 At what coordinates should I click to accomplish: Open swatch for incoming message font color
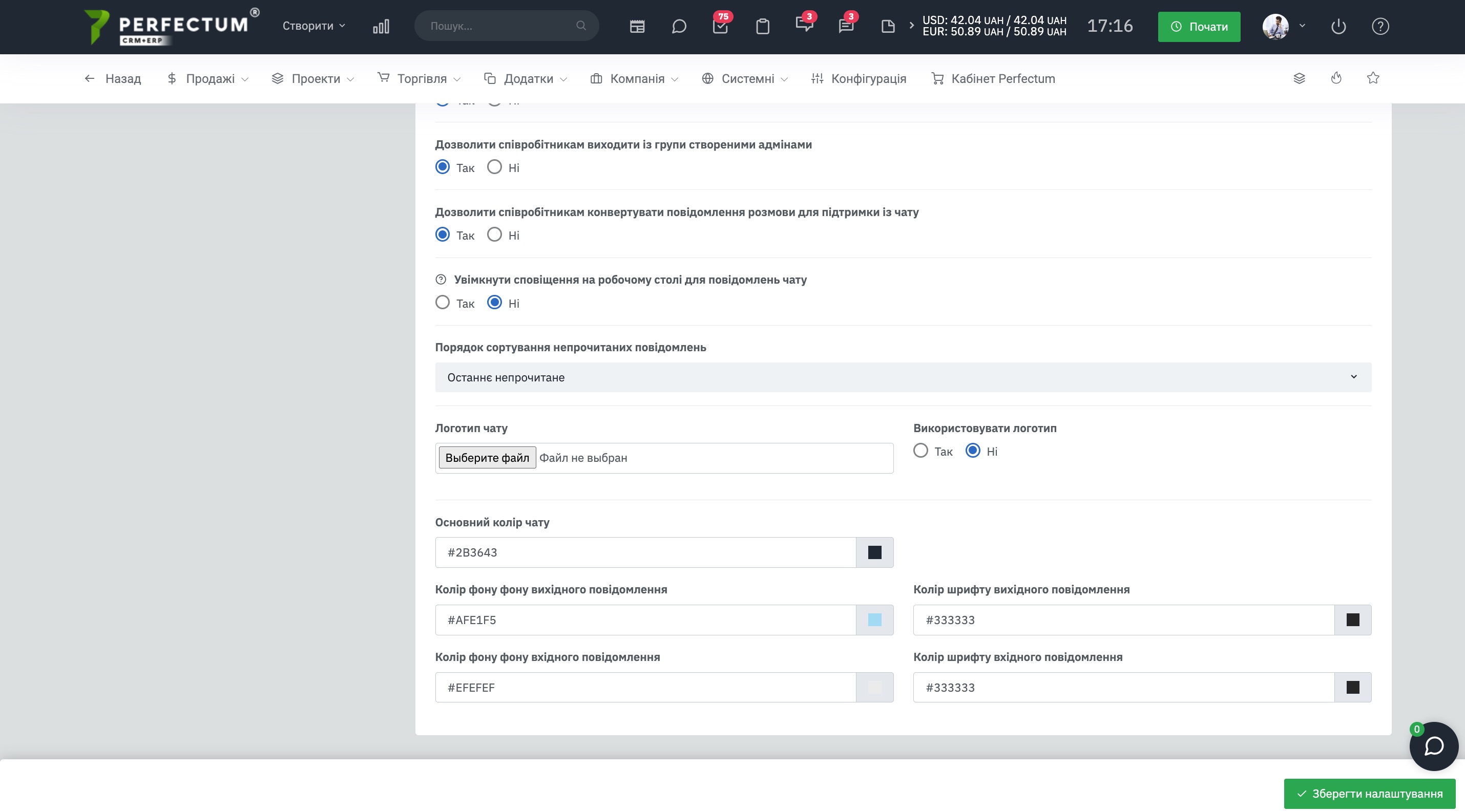click(1353, 687)
